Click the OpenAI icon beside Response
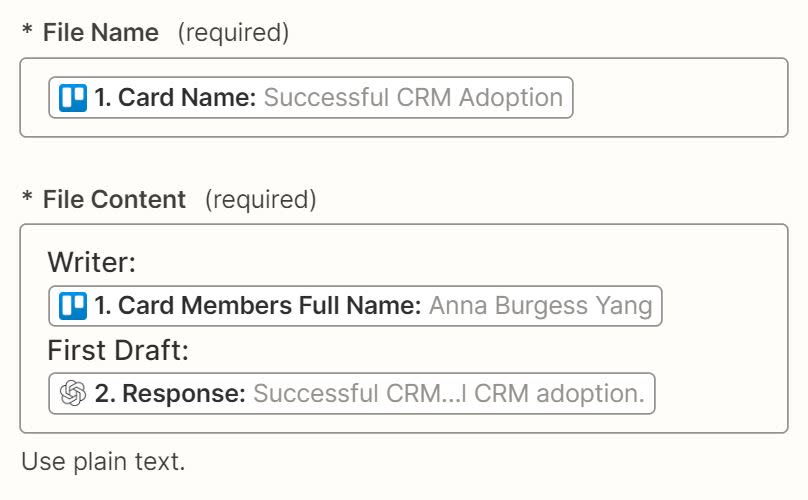Screen dimensions: 808x500 pyautogui.click(x=73, y=394)
